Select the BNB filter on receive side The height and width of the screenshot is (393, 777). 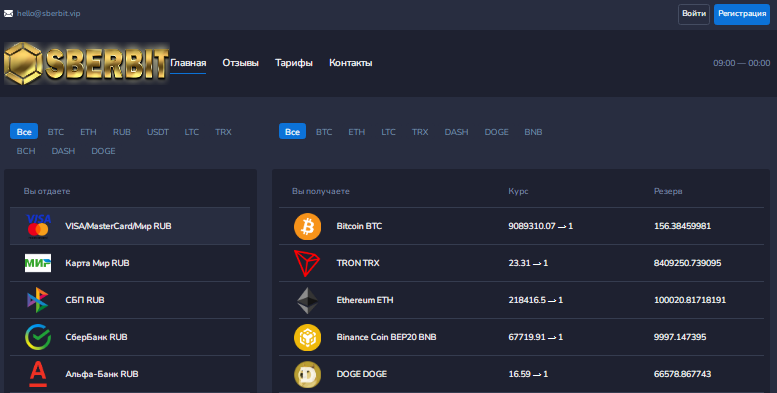point(533,132)
